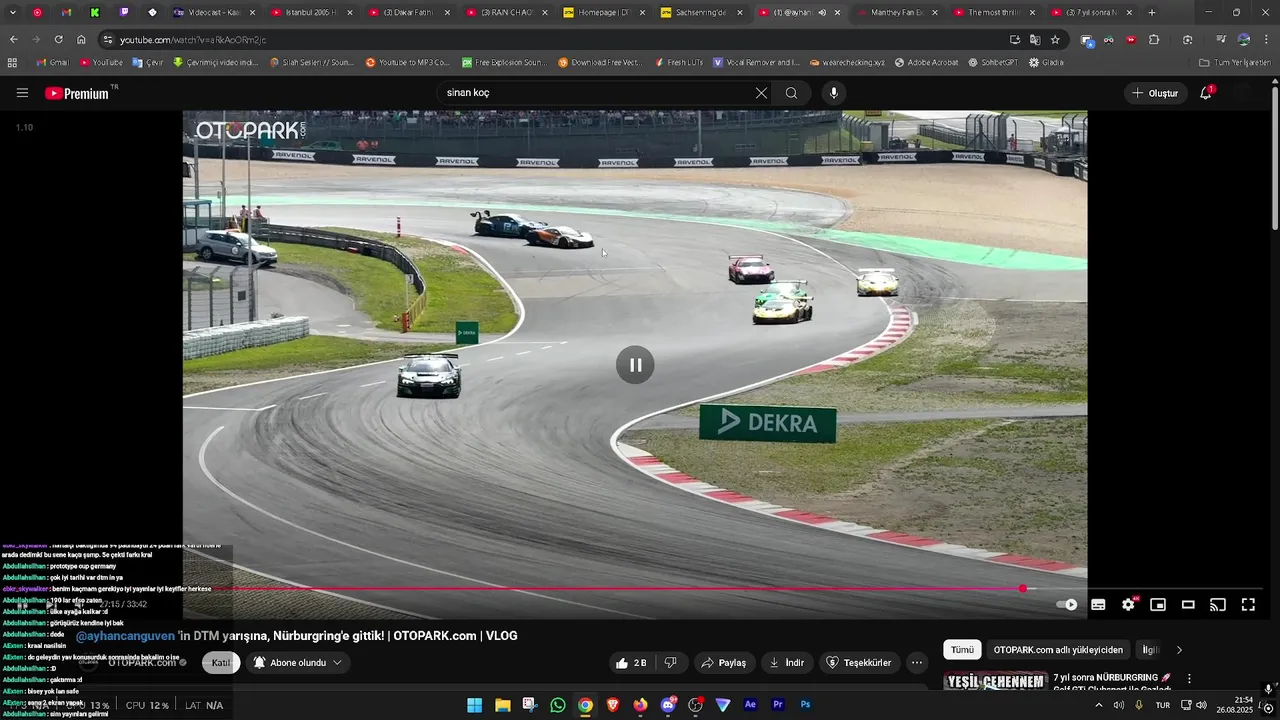Screen dimensions: 1280x720
Task: Open YouTube notifications bell
Action: click(x=1206, y=93)
